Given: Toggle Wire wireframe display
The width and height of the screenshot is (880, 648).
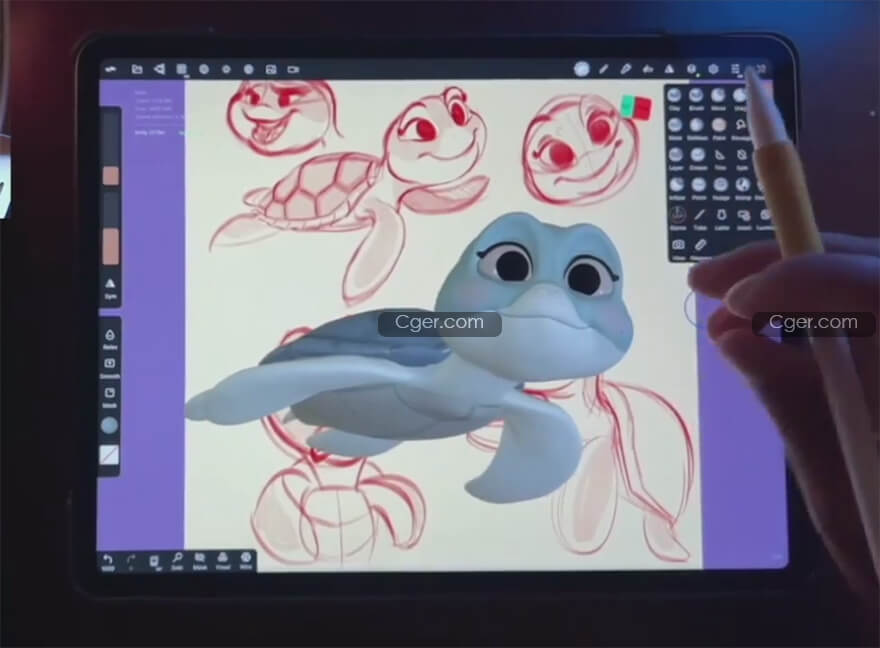Looking at the screenshot, I should 246,560.
